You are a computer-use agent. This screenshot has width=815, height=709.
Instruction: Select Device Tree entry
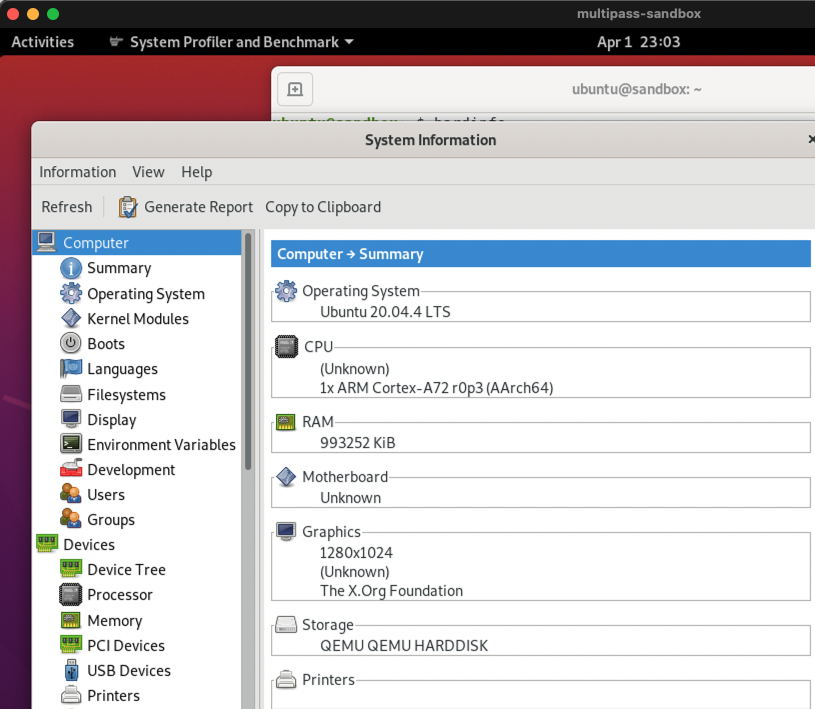126,569
